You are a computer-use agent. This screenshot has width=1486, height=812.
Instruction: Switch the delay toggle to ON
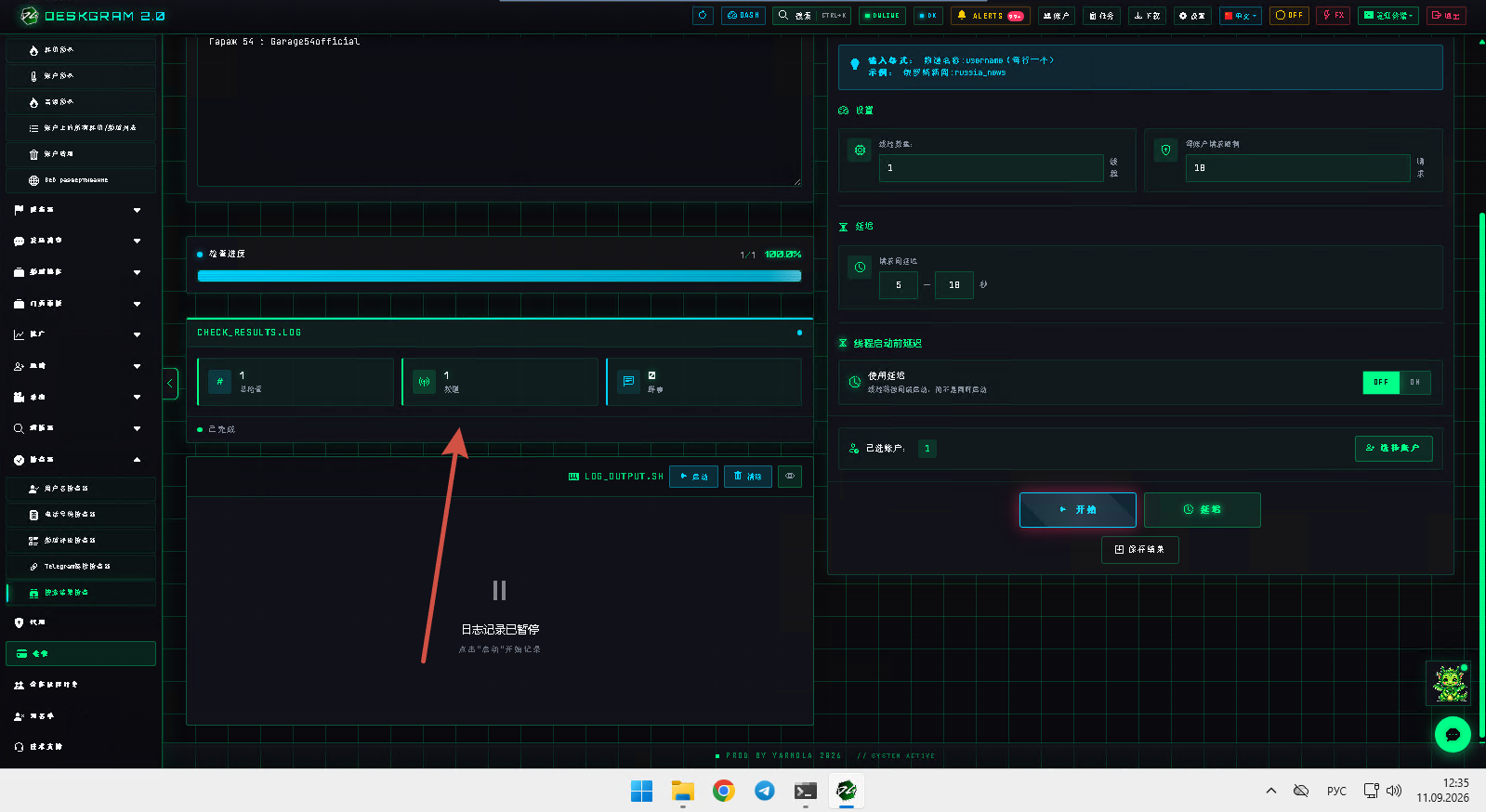point(1415,382)
